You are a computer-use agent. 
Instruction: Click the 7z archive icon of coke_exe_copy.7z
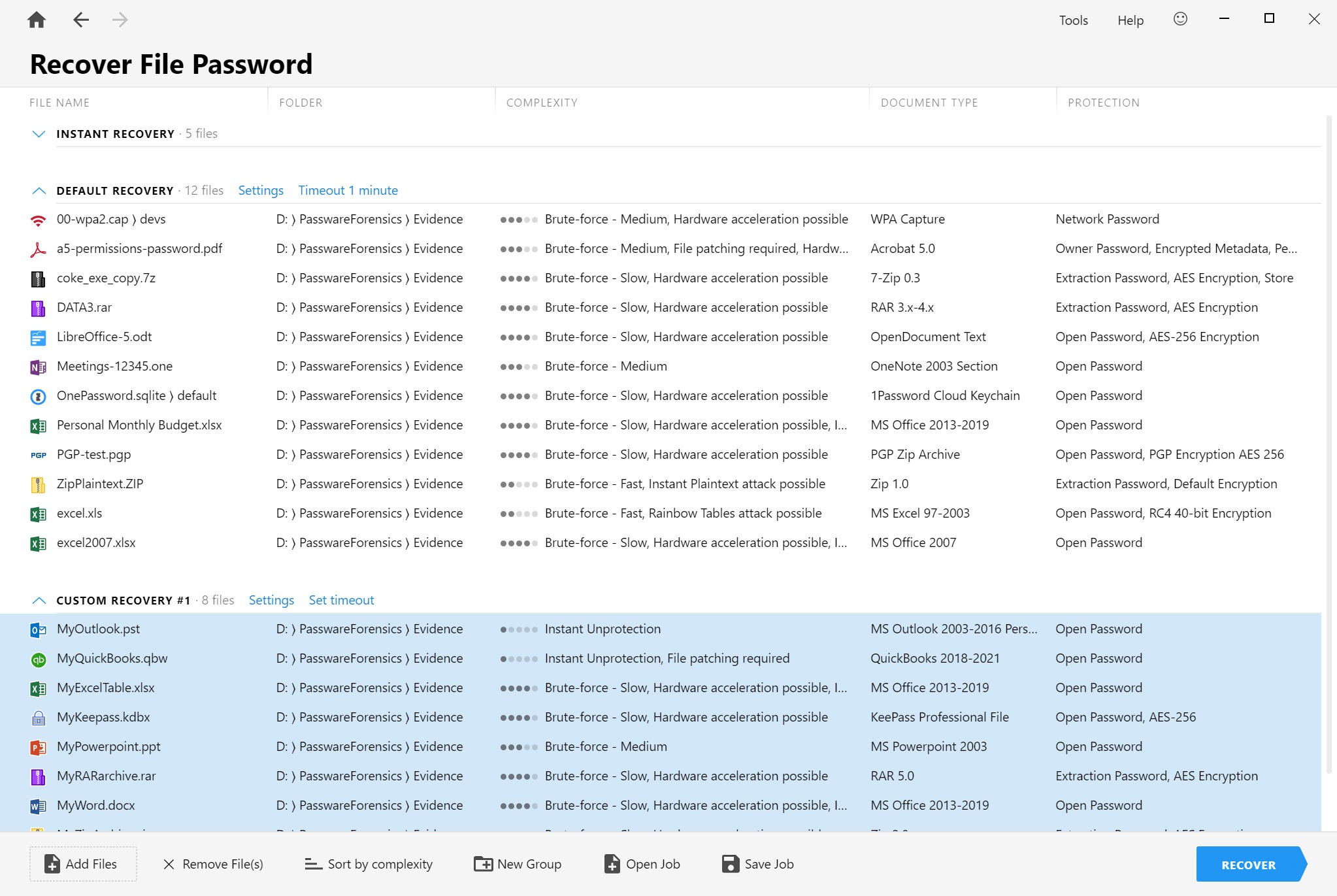point(39,279)
